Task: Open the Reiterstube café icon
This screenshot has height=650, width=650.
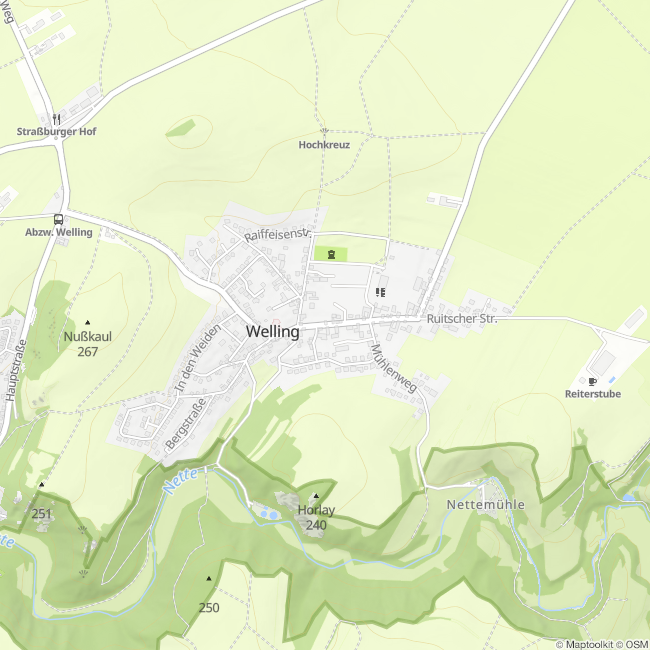Action: coord(592,381)
